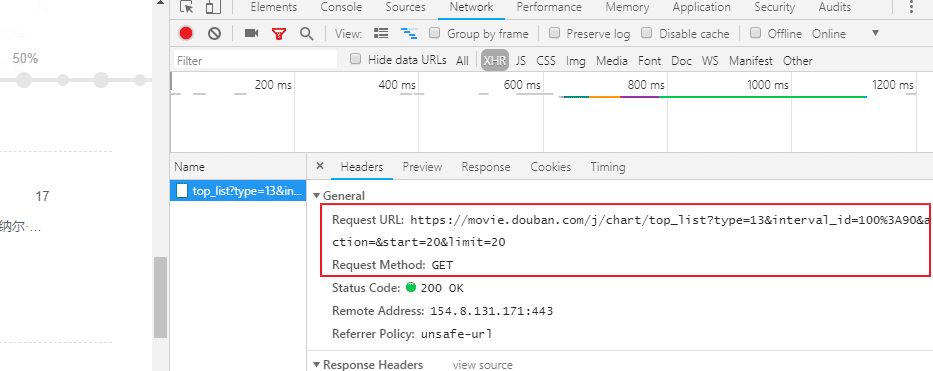The width and height of the screenshot is (933, 371).
Task: Clear the network log with the clear icon
Action: point(214,34)
